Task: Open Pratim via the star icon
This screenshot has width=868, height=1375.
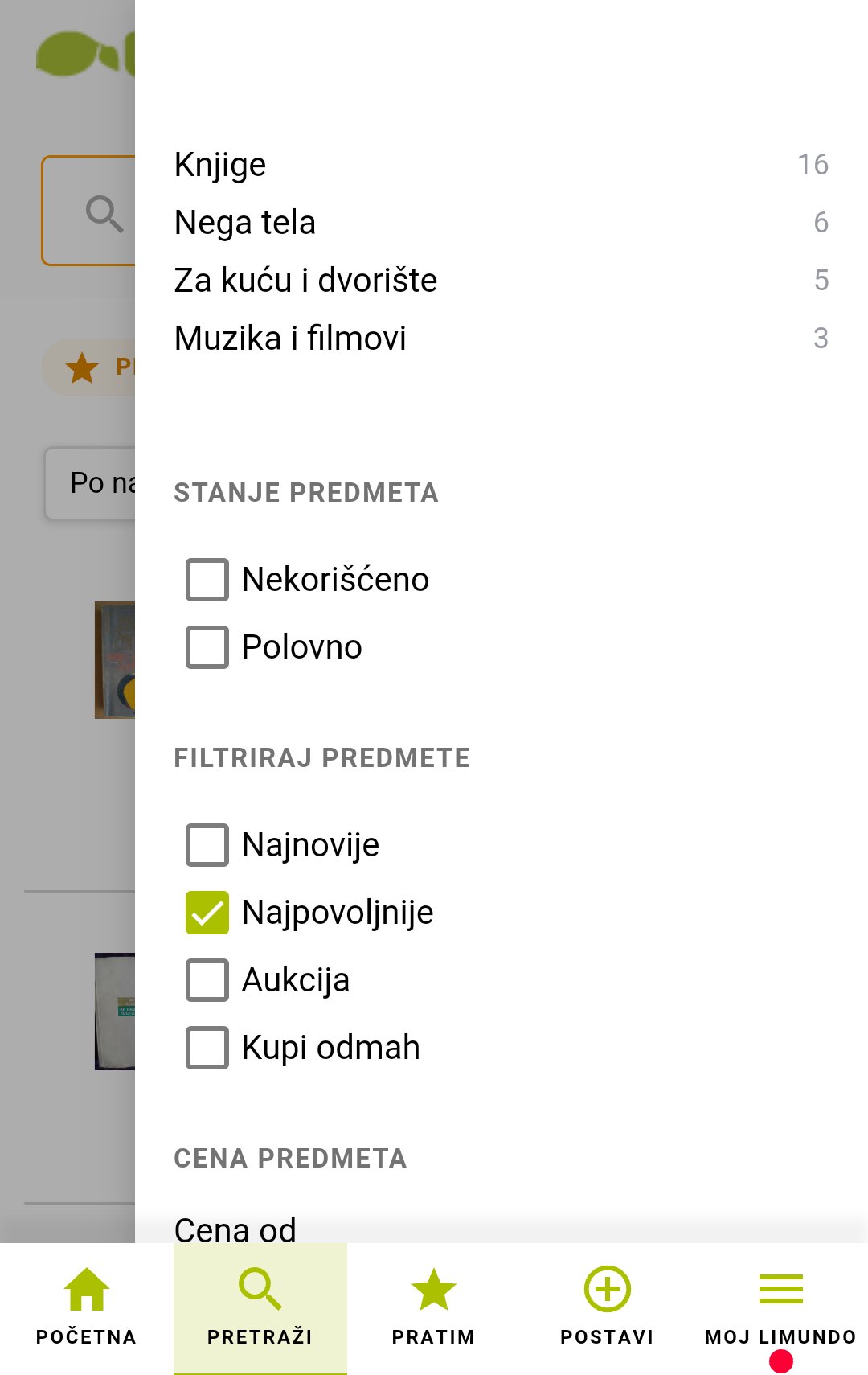Action: [x=433, y=1288]
